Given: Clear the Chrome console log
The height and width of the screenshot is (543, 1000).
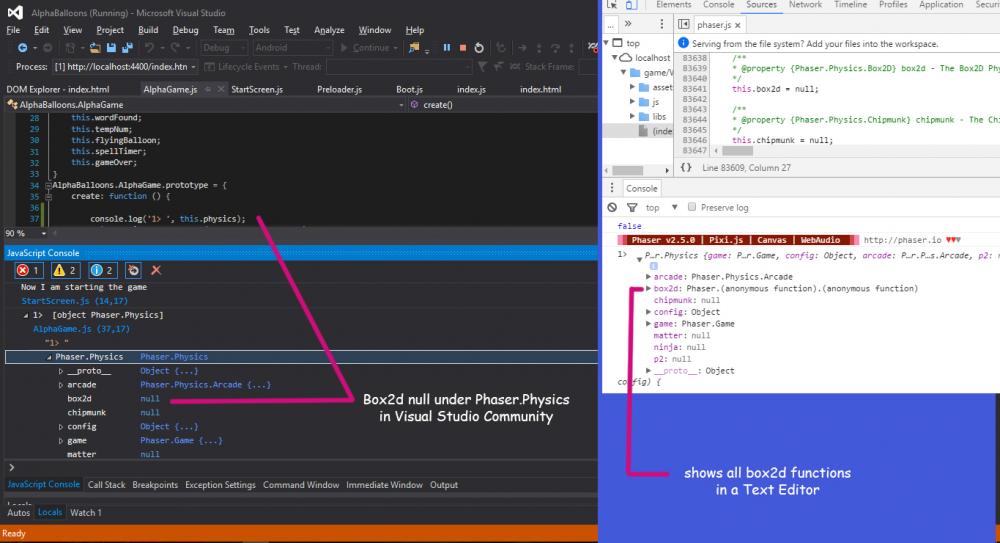Looking at the screenshot, I should 612,207.
